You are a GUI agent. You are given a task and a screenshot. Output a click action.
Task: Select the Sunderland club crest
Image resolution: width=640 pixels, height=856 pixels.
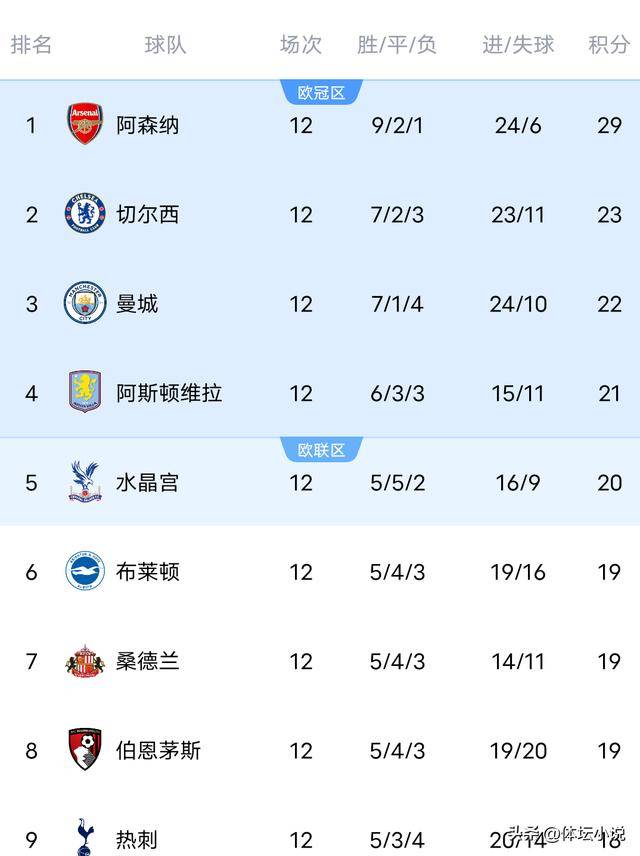point(84,660)
